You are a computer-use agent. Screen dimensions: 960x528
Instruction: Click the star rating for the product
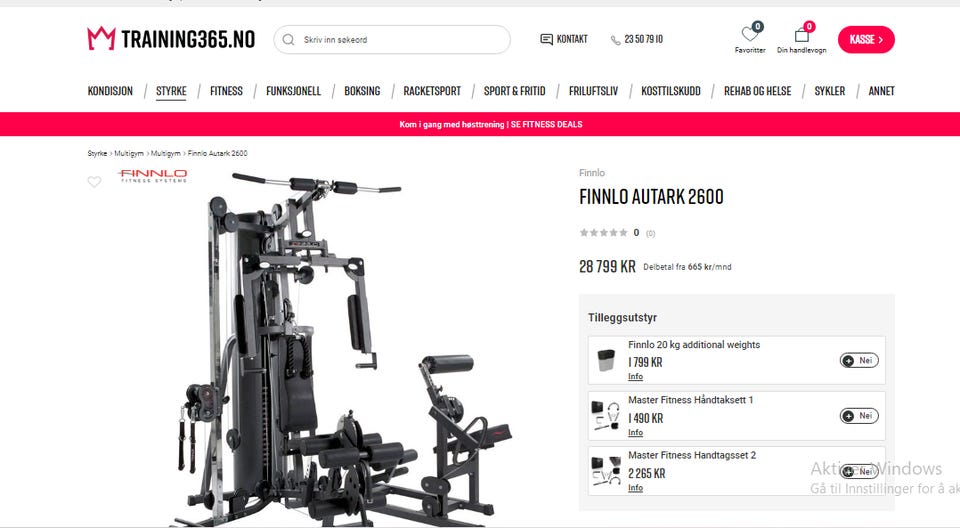604,233
